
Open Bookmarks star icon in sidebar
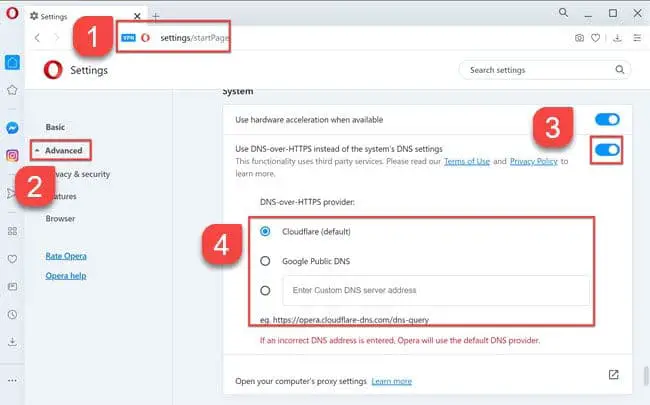point(12,90)
